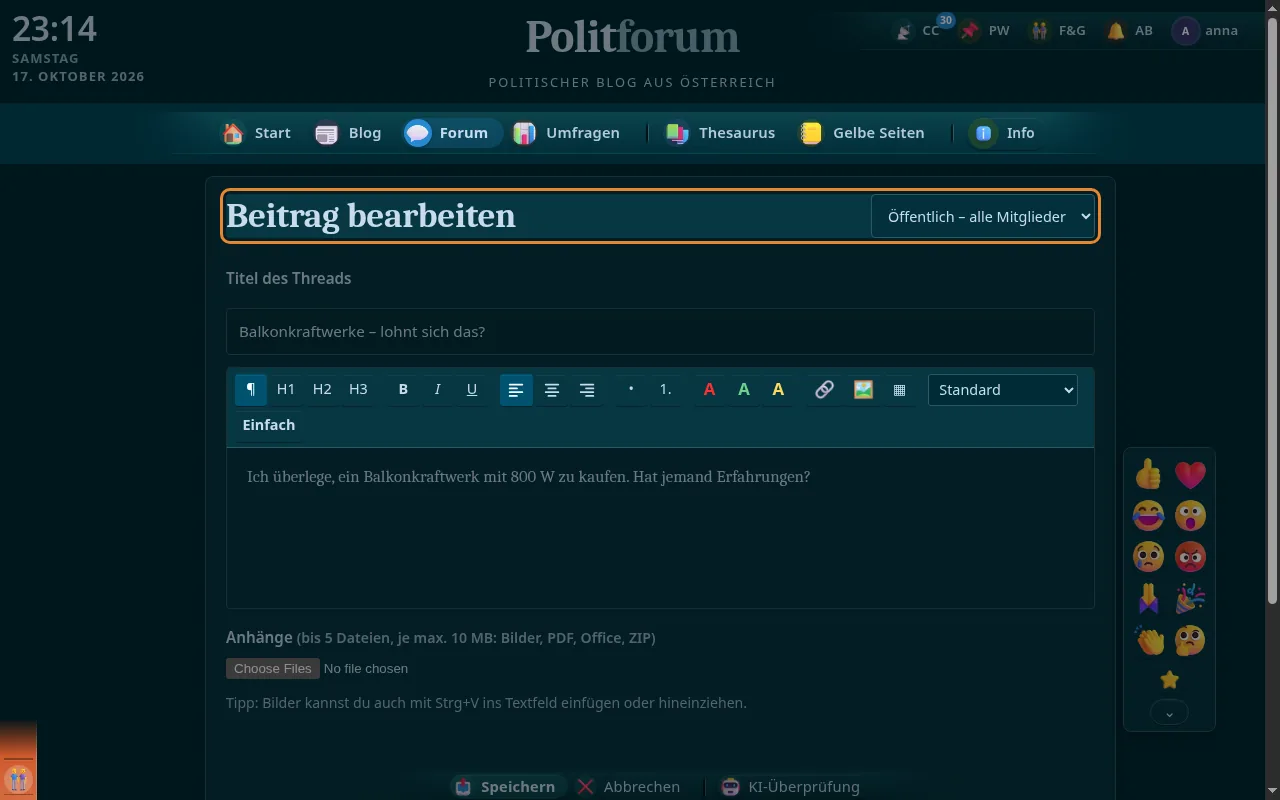The height and width of the screenshot is (800, 1280).
Task: Open the anna user menu
Action: pos(1206,31)
